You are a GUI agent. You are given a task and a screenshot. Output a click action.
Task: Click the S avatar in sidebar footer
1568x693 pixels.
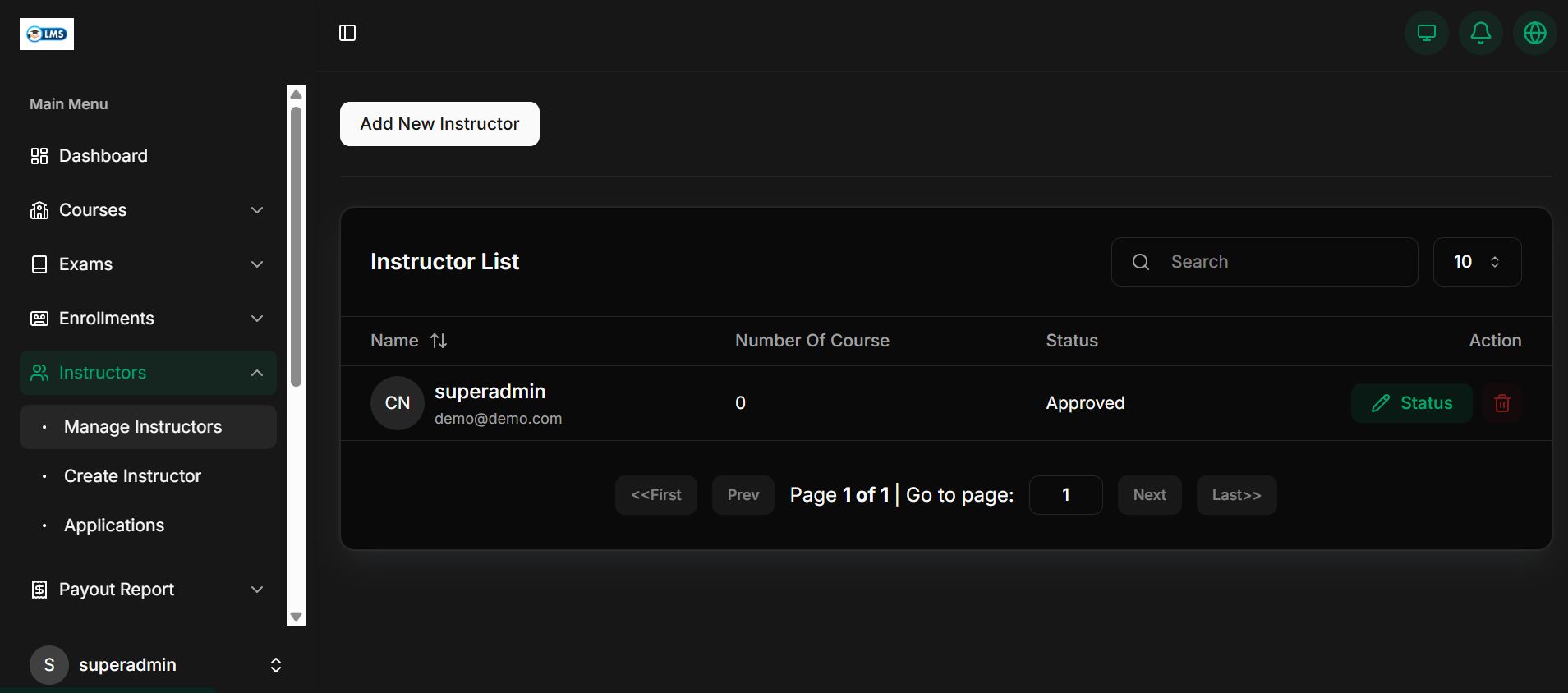pos(49,665)
